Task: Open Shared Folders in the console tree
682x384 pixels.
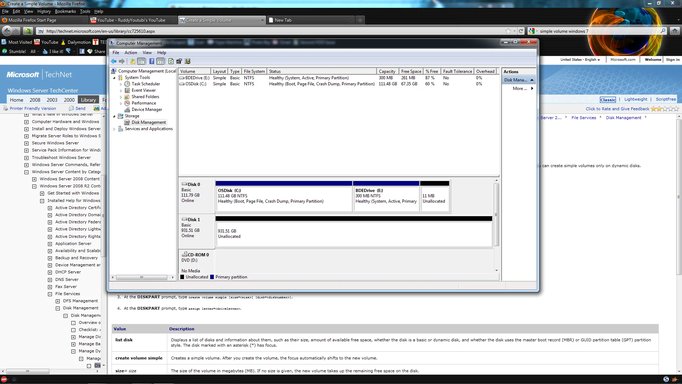Action: 145,97
